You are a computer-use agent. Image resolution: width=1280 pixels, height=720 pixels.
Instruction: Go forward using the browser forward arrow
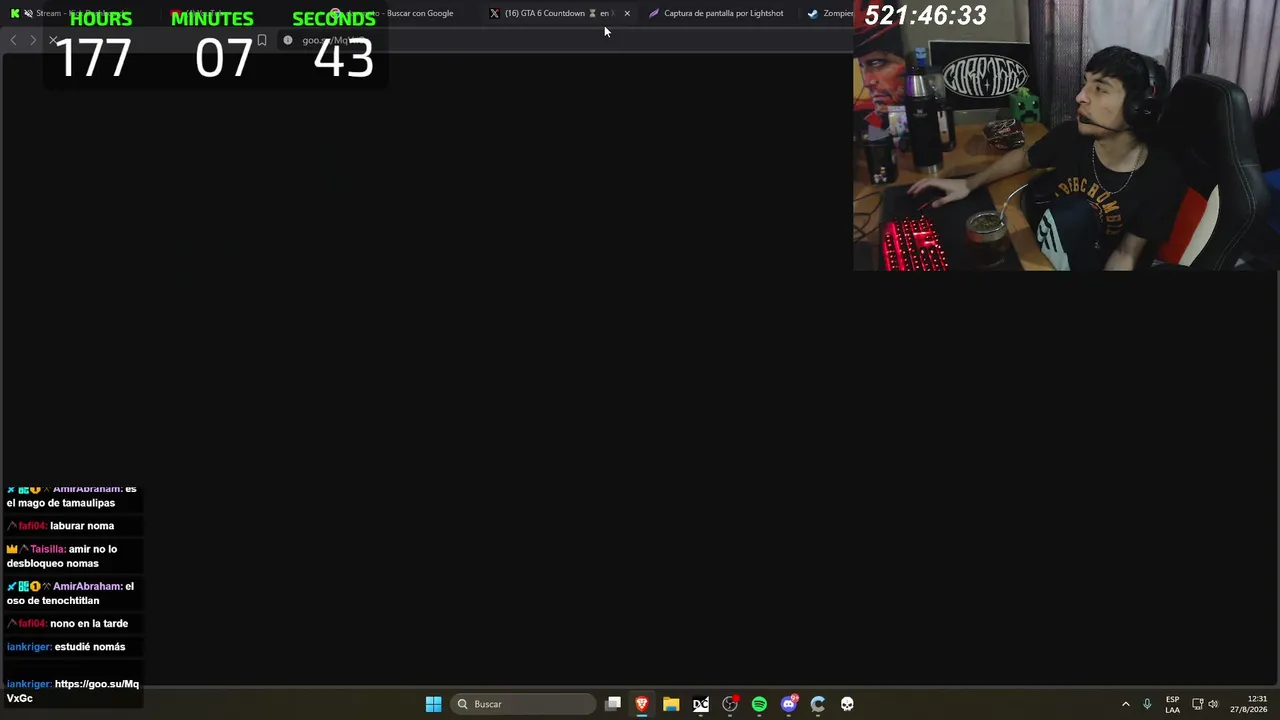33,40
